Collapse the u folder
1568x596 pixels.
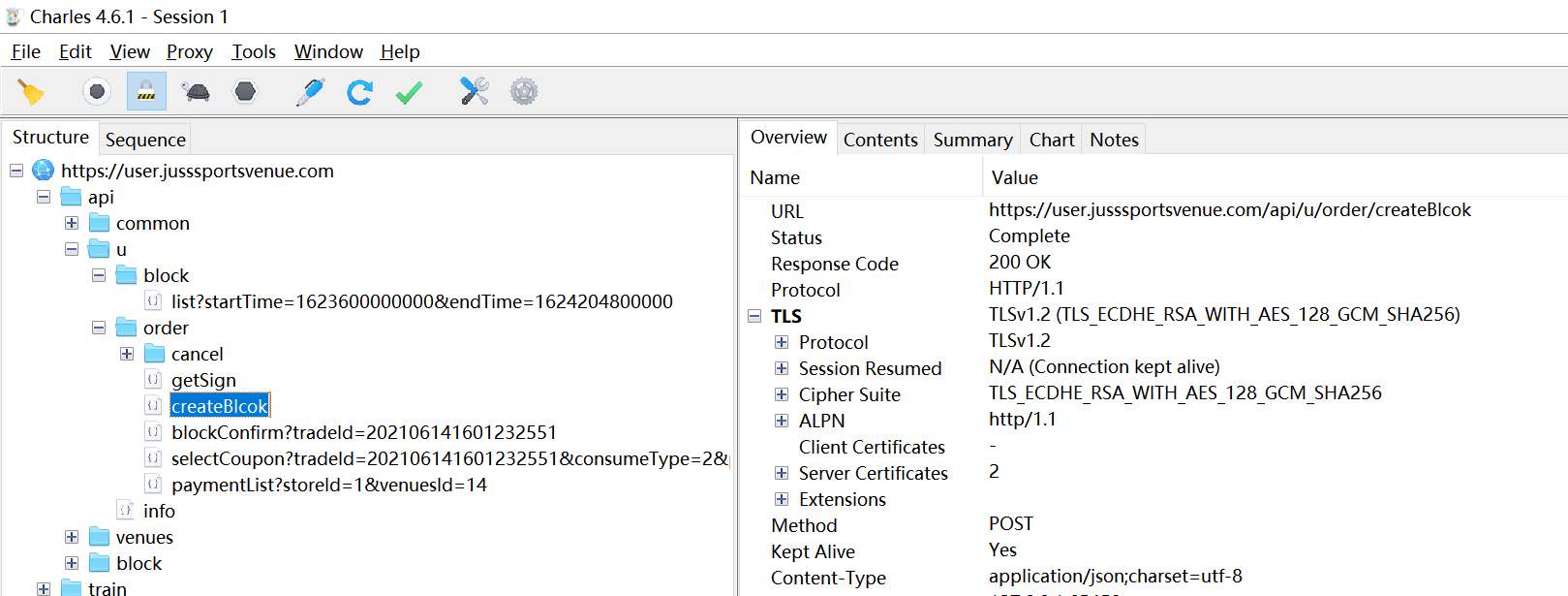pos(72,249)
